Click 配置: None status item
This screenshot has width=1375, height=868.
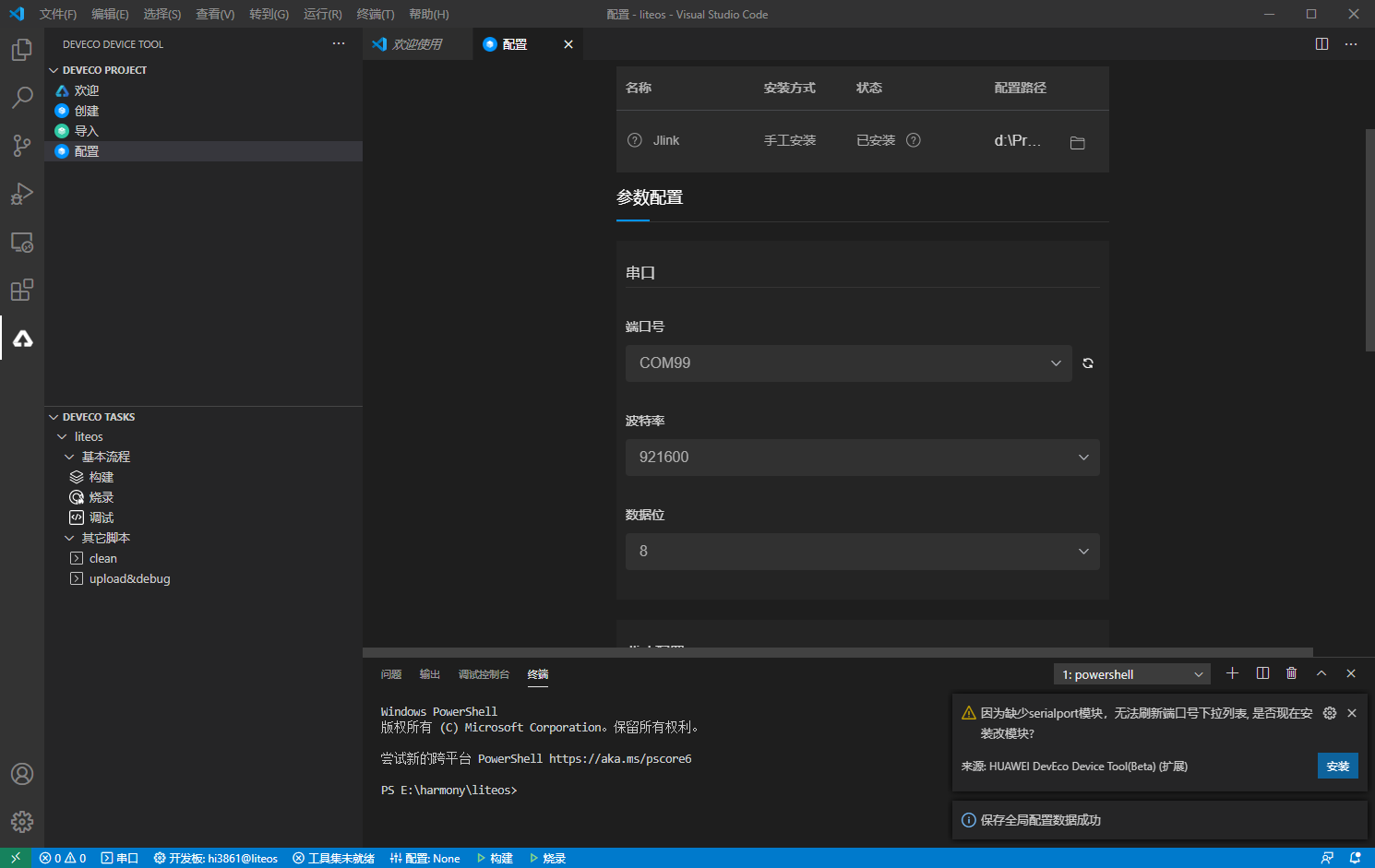(424, 858)
